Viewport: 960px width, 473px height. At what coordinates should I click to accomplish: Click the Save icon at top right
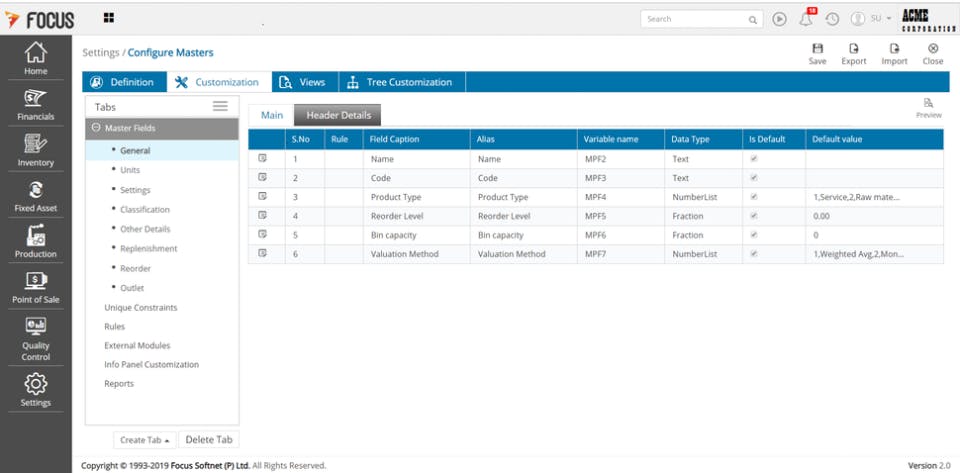tap(817, 48)
